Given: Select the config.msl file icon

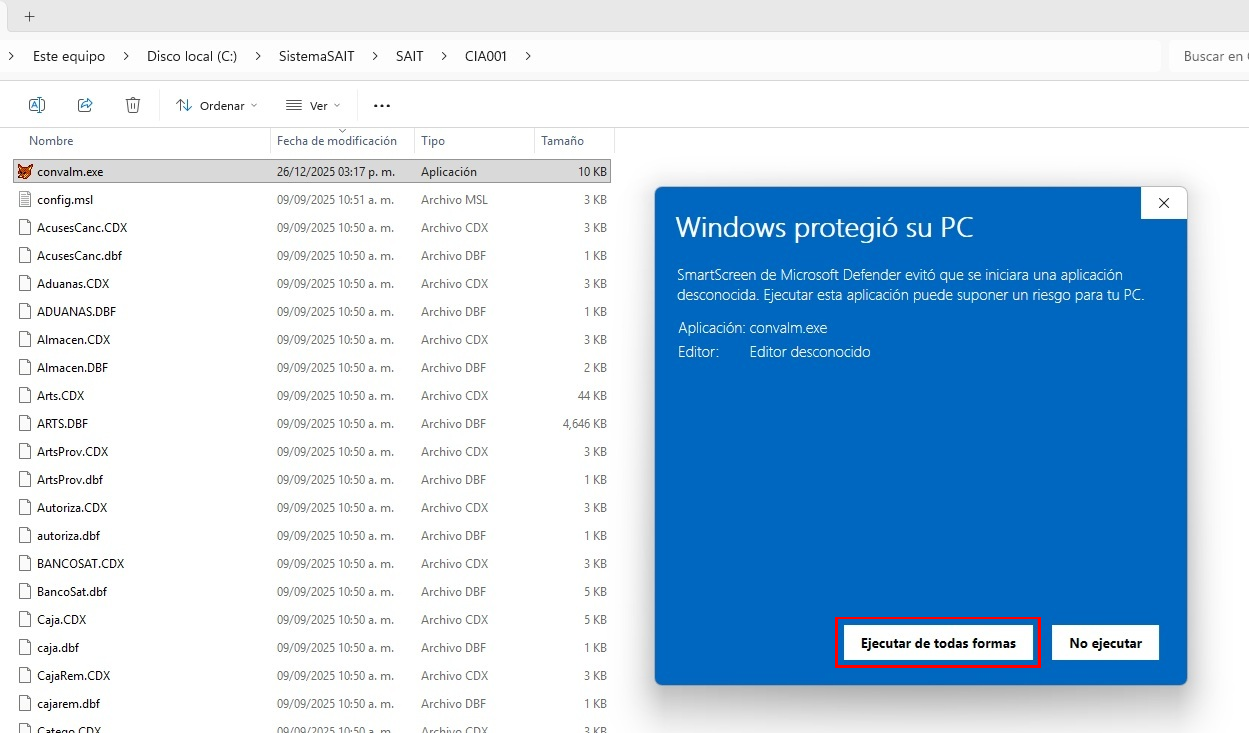Looking at the screenshot, I should pyautogui.click(x=26, y=199).
